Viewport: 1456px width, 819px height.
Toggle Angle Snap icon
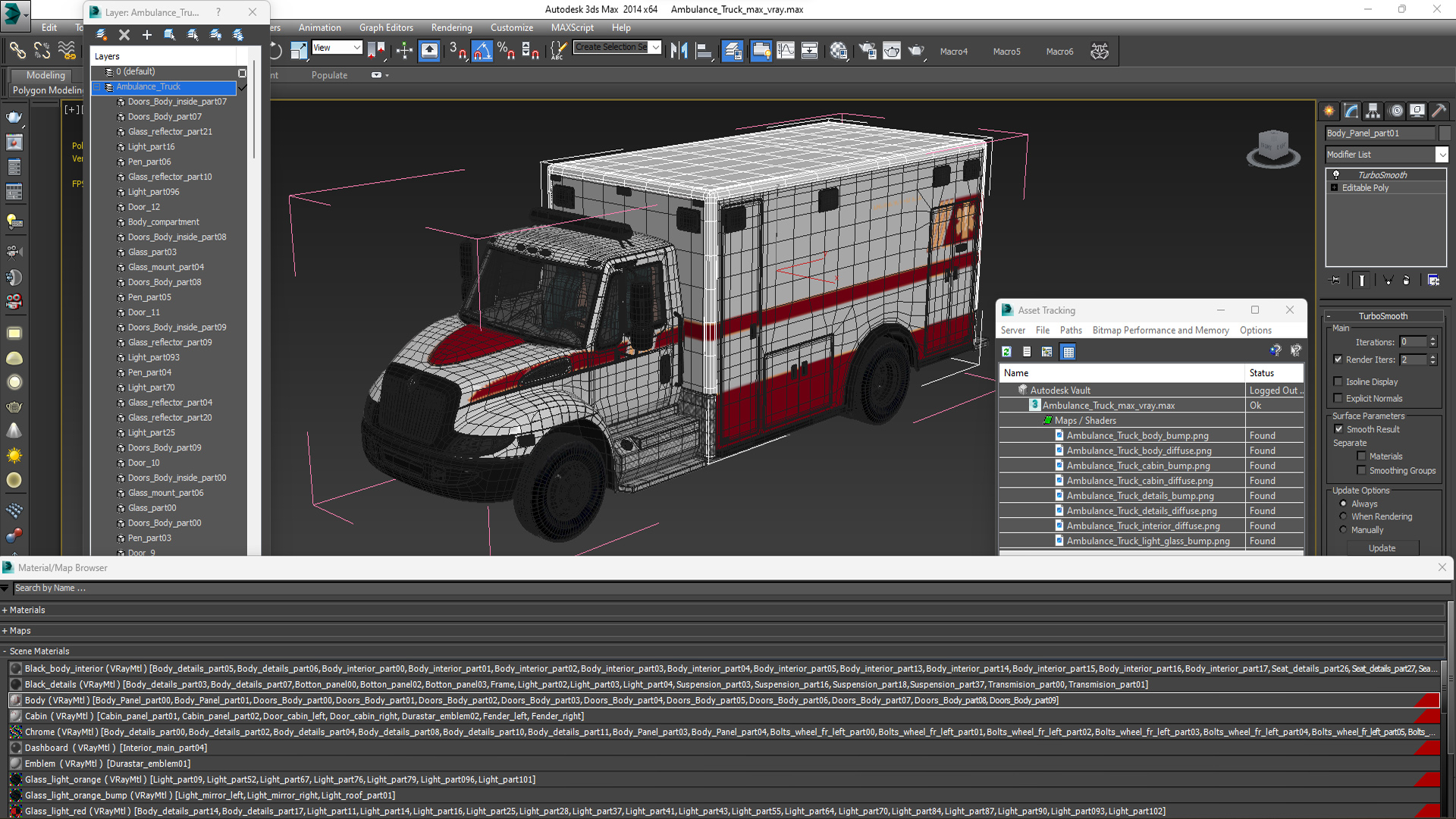click(482, 51)
